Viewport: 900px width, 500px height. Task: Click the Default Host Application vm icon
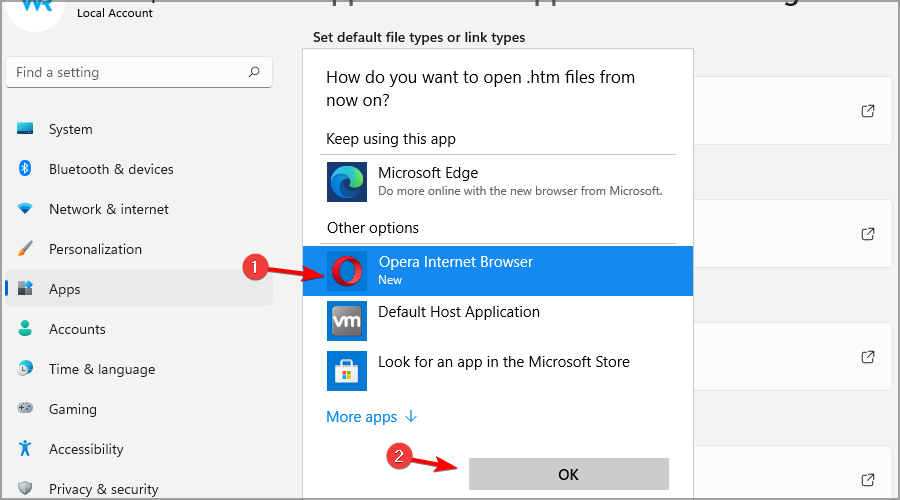click(347, 321)
